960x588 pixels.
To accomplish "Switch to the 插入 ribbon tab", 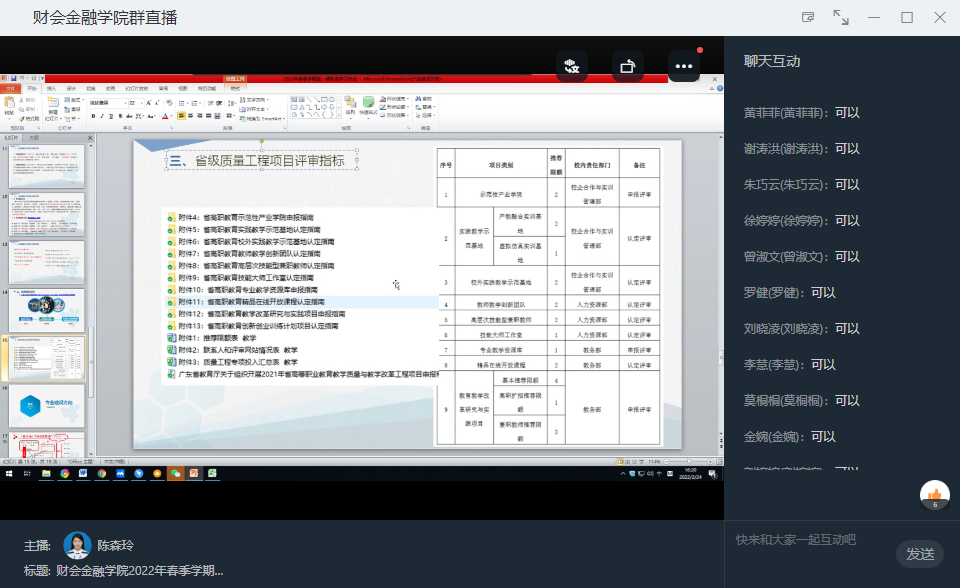I will (x=51, y=88).
